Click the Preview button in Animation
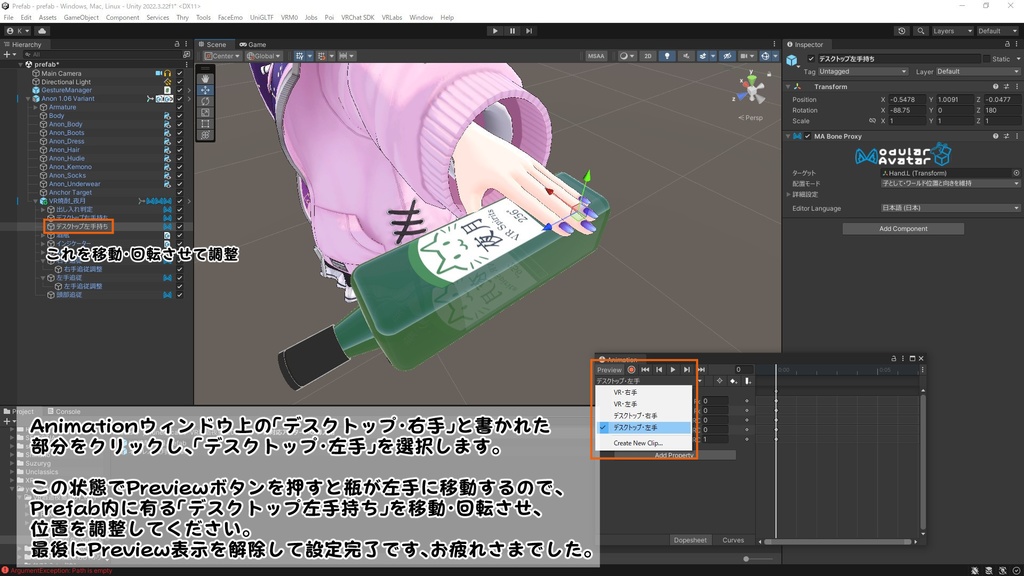The height and width of the screenshot is (576, 1024). (x=609, y=370)
